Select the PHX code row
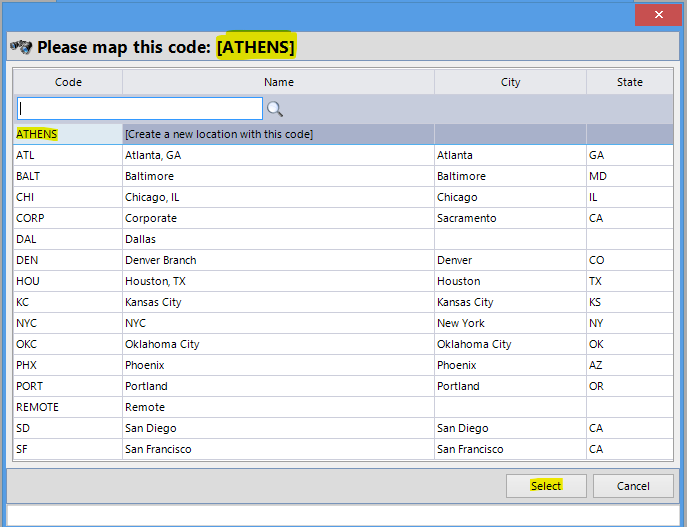Screen dimensions: 687x527 [x=68, y=365]
